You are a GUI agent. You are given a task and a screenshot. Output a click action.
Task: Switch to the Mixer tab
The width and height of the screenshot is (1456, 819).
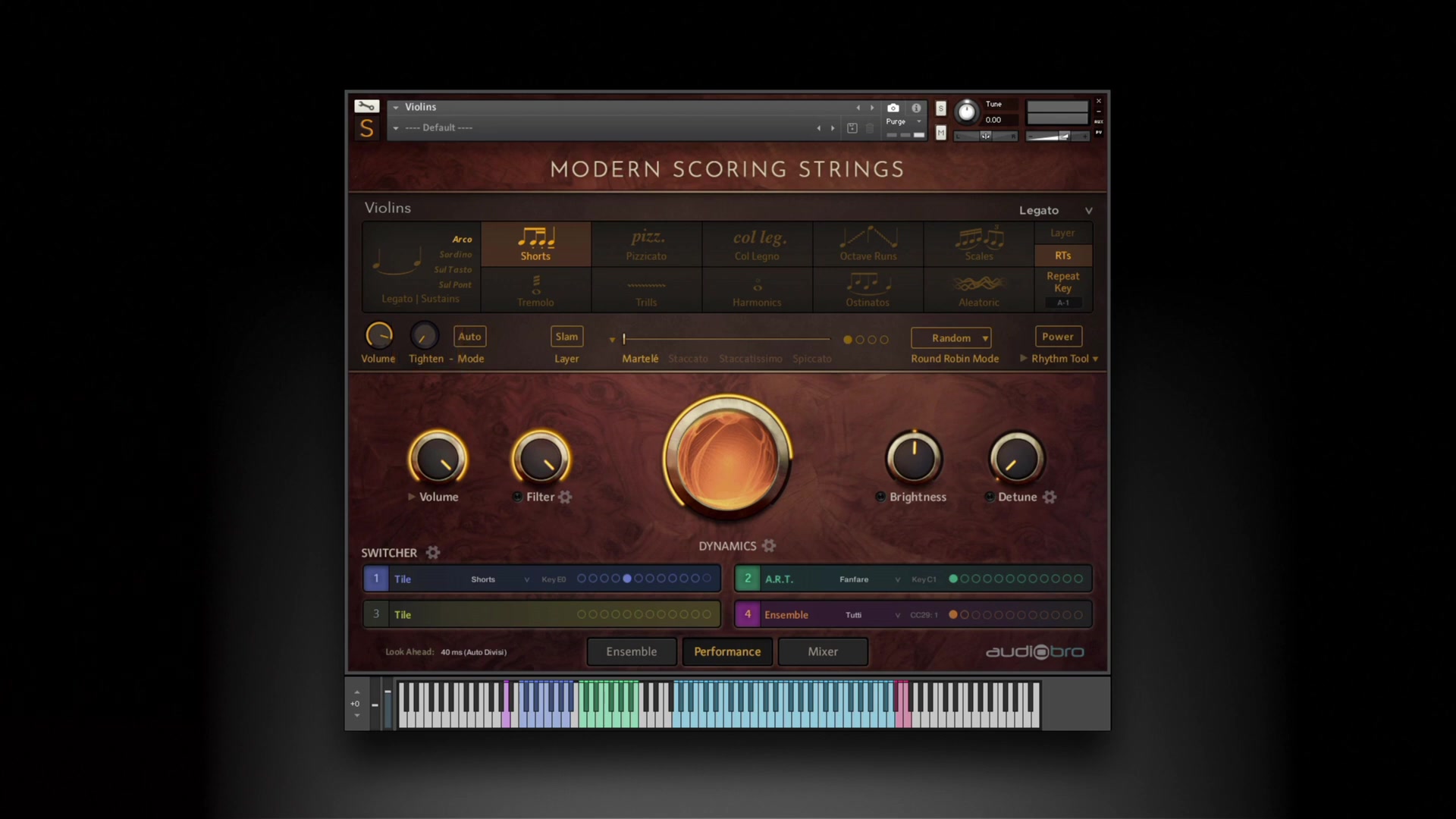pyautogui.click(x=822, y=651)
